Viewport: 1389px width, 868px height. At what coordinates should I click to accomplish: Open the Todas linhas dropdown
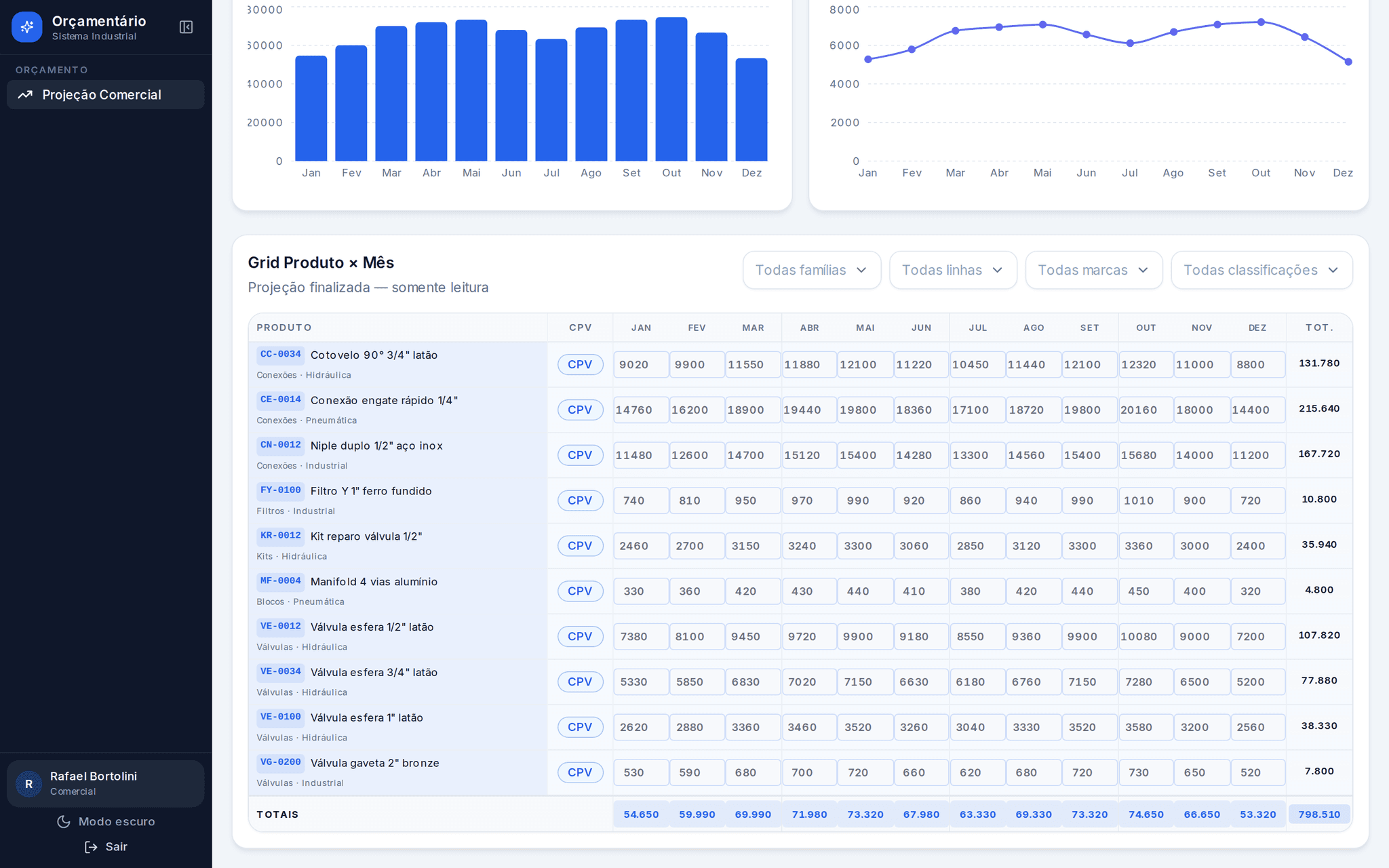tap(952, 270)
